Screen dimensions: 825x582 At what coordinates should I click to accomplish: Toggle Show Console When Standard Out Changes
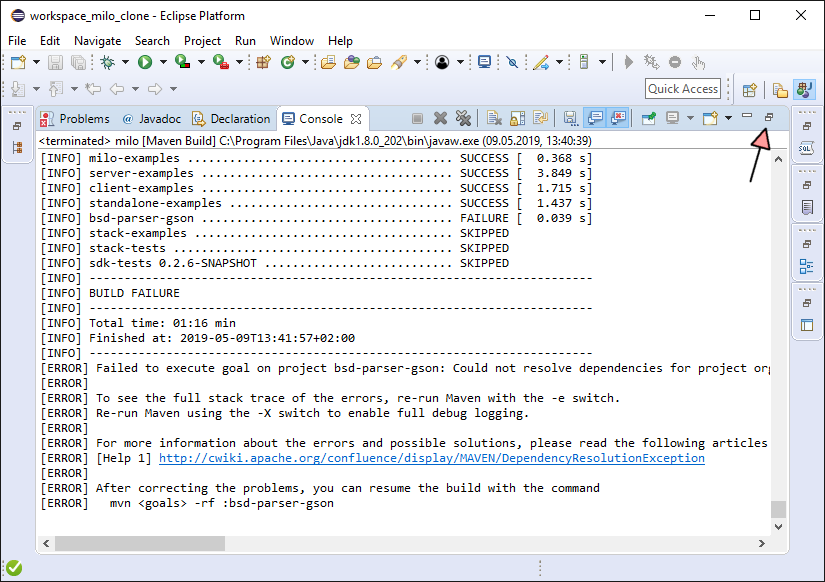tap(594, 118)
